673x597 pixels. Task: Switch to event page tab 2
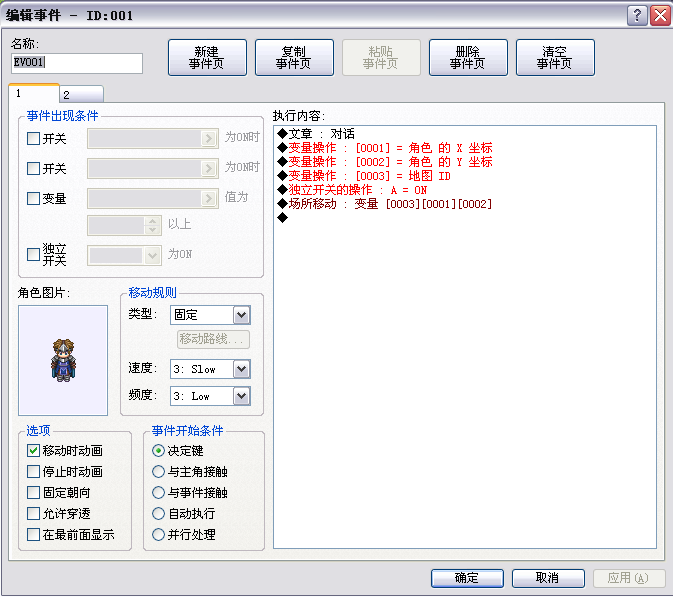coord(81,94)
